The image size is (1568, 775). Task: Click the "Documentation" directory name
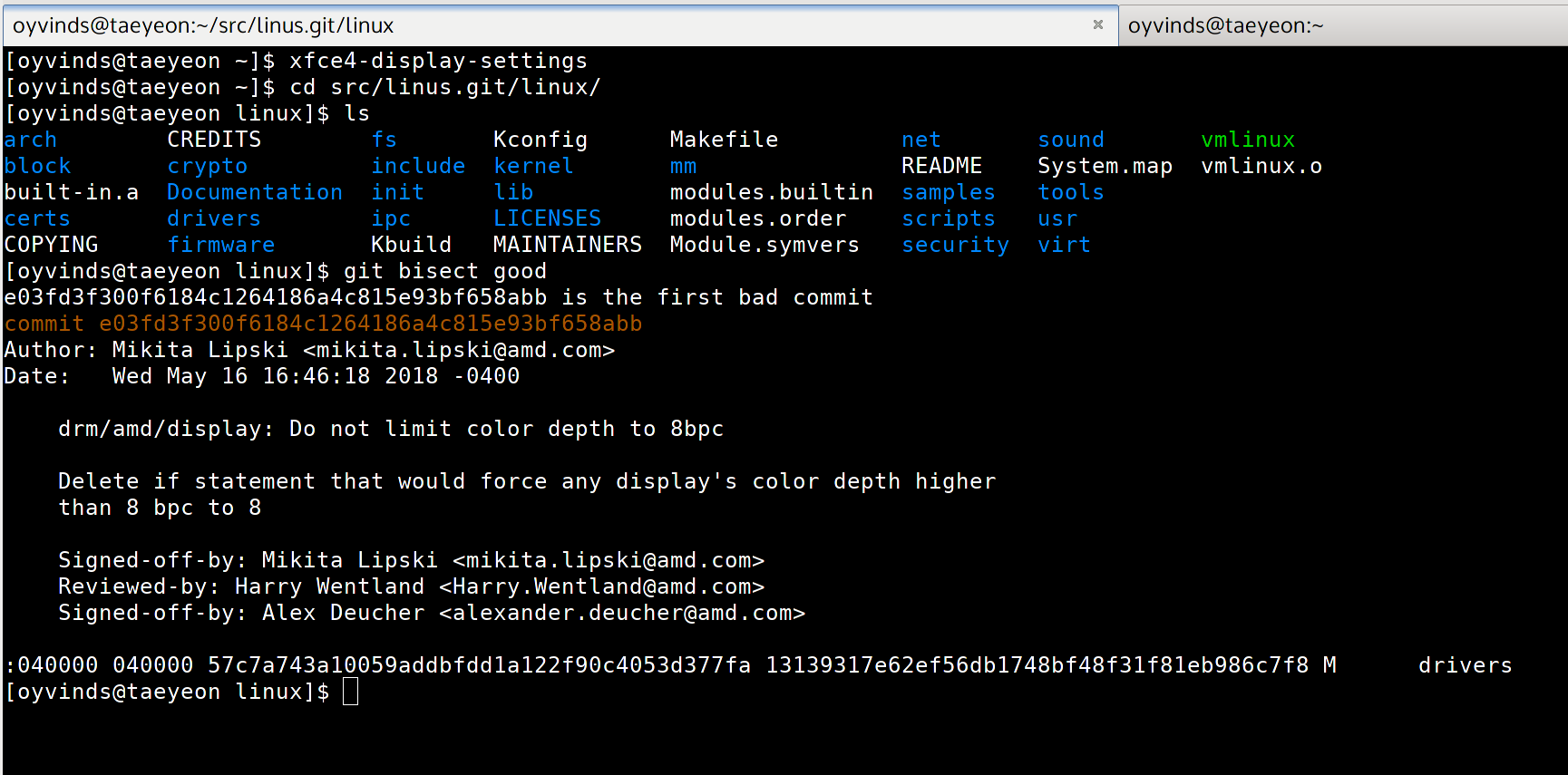coord(255,193)
